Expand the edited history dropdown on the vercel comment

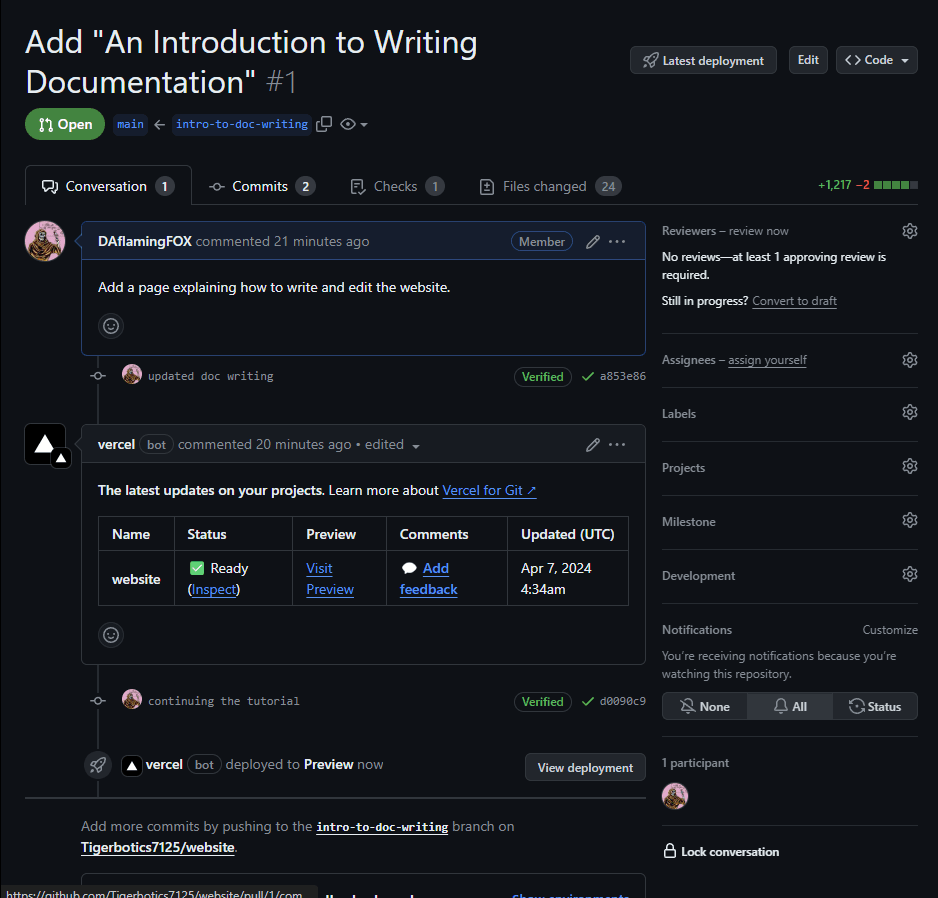tap(416, 446)
